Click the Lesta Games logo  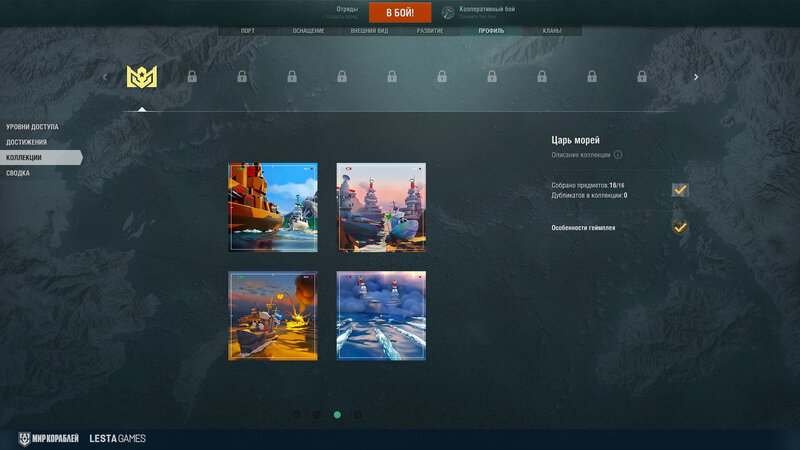pos(117,438)
